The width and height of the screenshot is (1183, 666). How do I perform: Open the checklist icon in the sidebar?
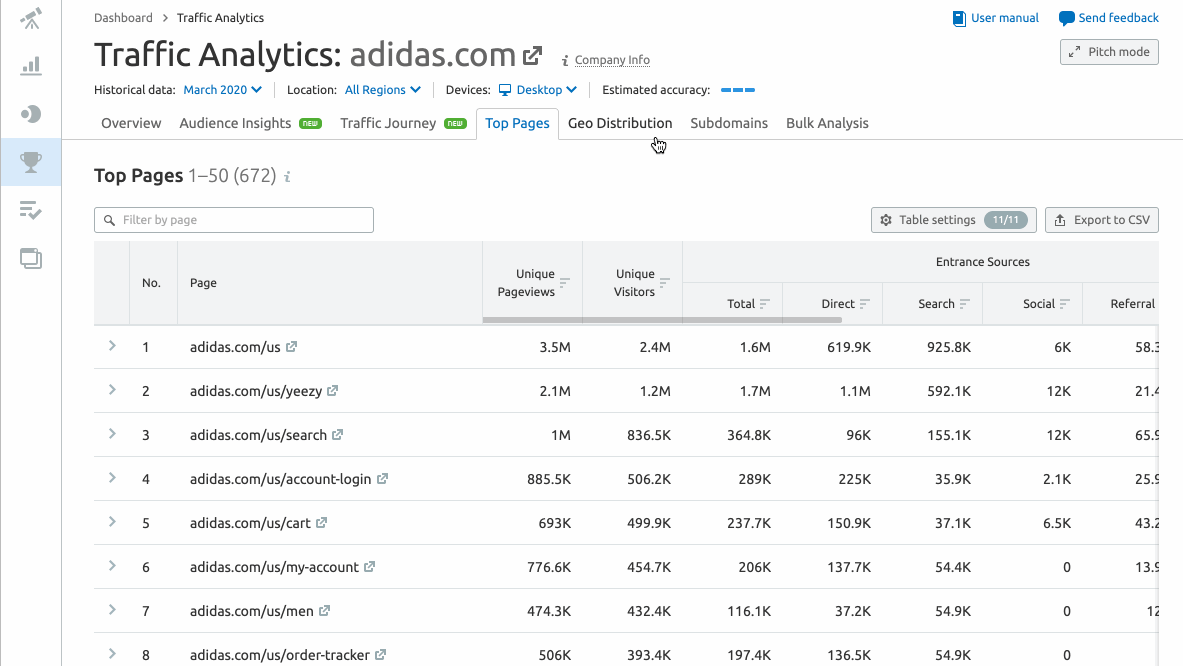[x=31, y=210]
